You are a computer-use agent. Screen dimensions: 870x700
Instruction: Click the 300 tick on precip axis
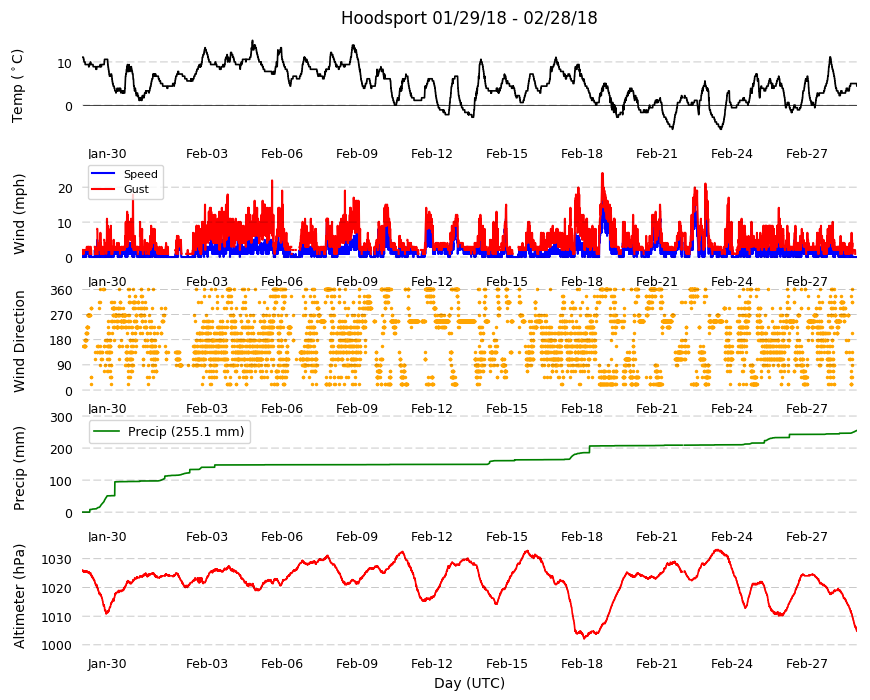pos(62,417)
